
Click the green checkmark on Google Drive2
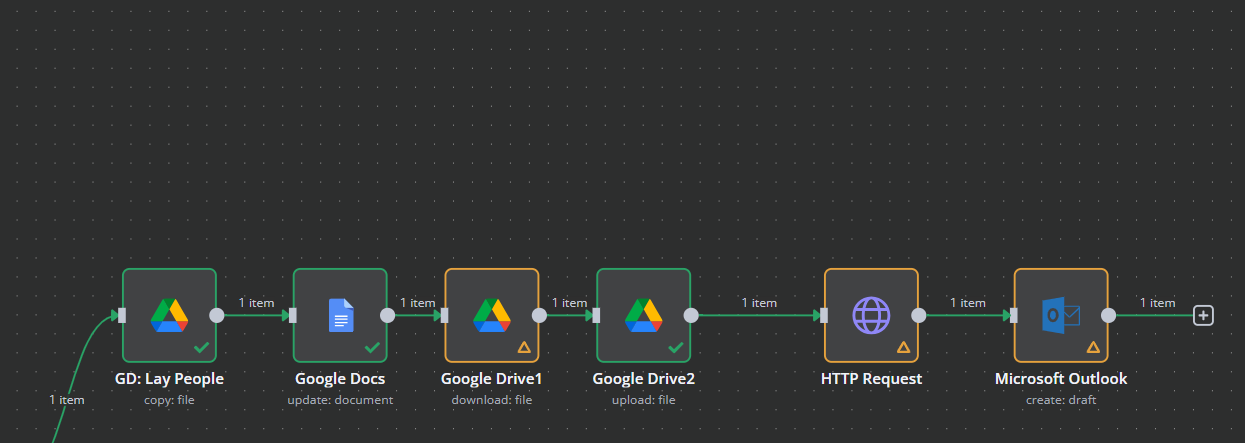tap(675, 347)
